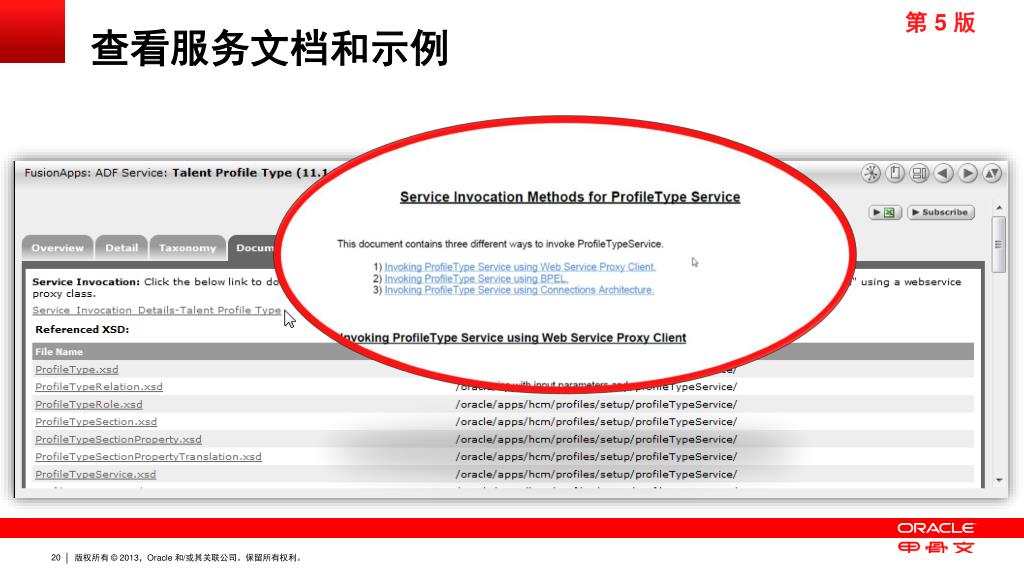Click the scrollbar down arrow
Viewport: 1024px width, 576px height.
[x=999, y=480]
